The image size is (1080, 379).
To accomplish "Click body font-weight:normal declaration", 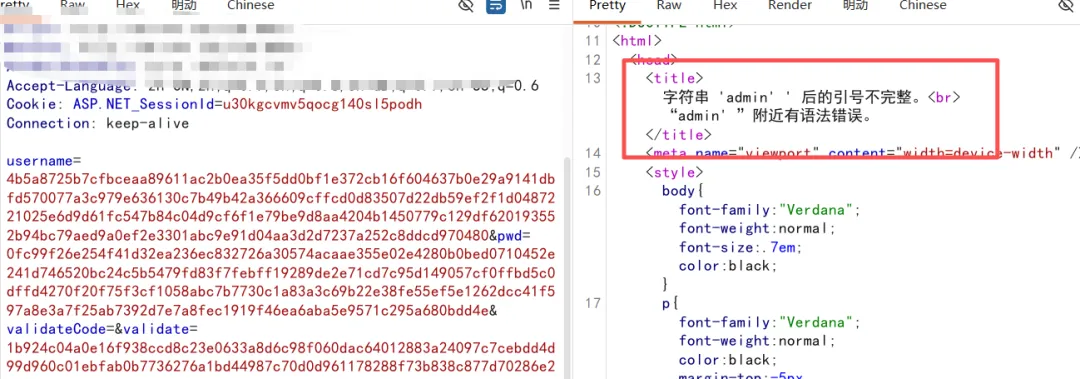I will click(x=758, y=228).
